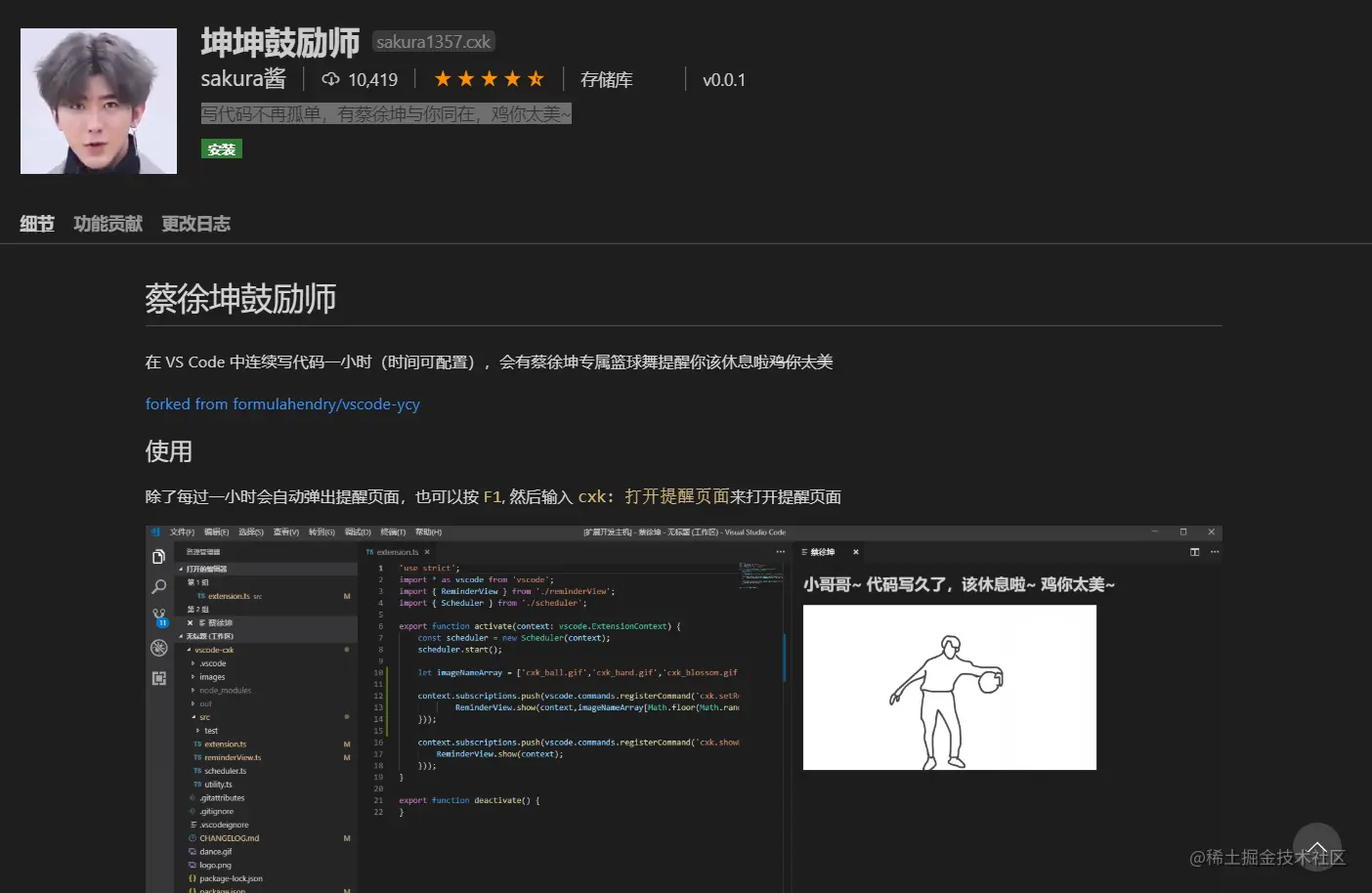This screenshot has width=1372, height=893.
Task: Open the Debug icon in the activity bar
Action: pyautogui.click(x=158, y=648)
